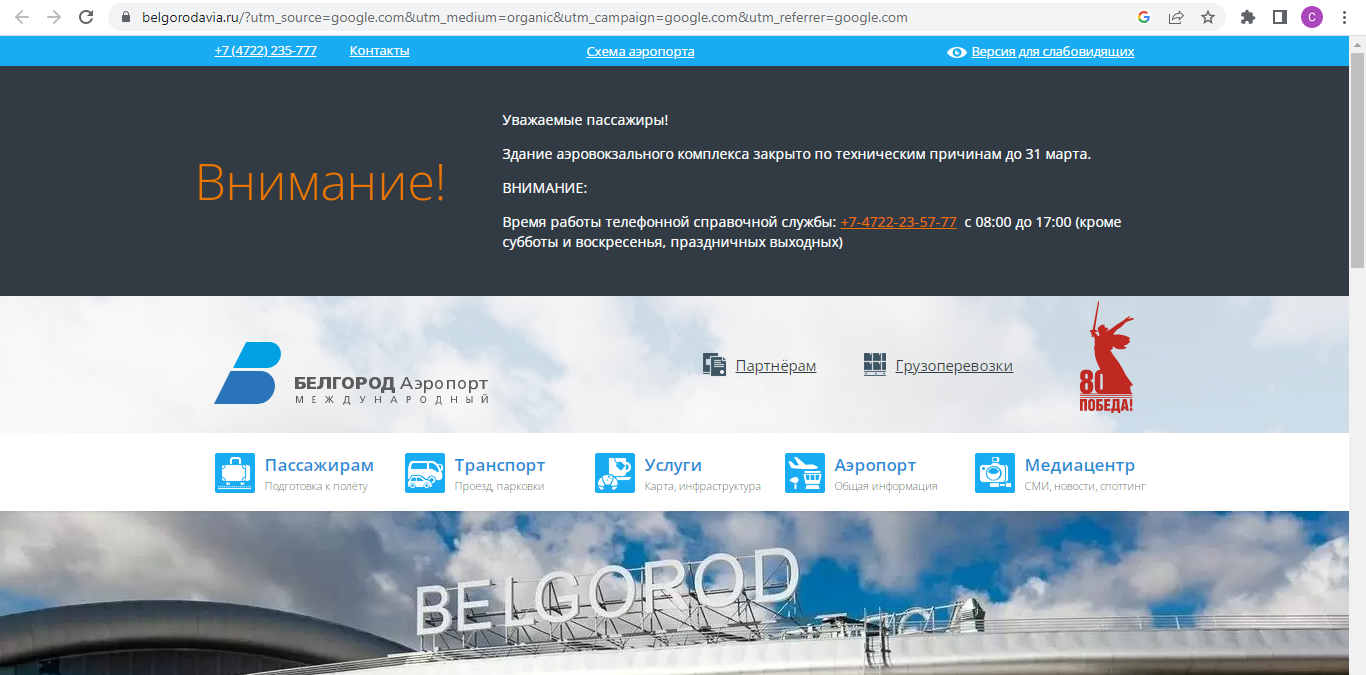Image resolution: width=1366 pixels, height=675 pixels.
Task: Click the Уважаемые пассажиры! text
Action: pos(585,120)
